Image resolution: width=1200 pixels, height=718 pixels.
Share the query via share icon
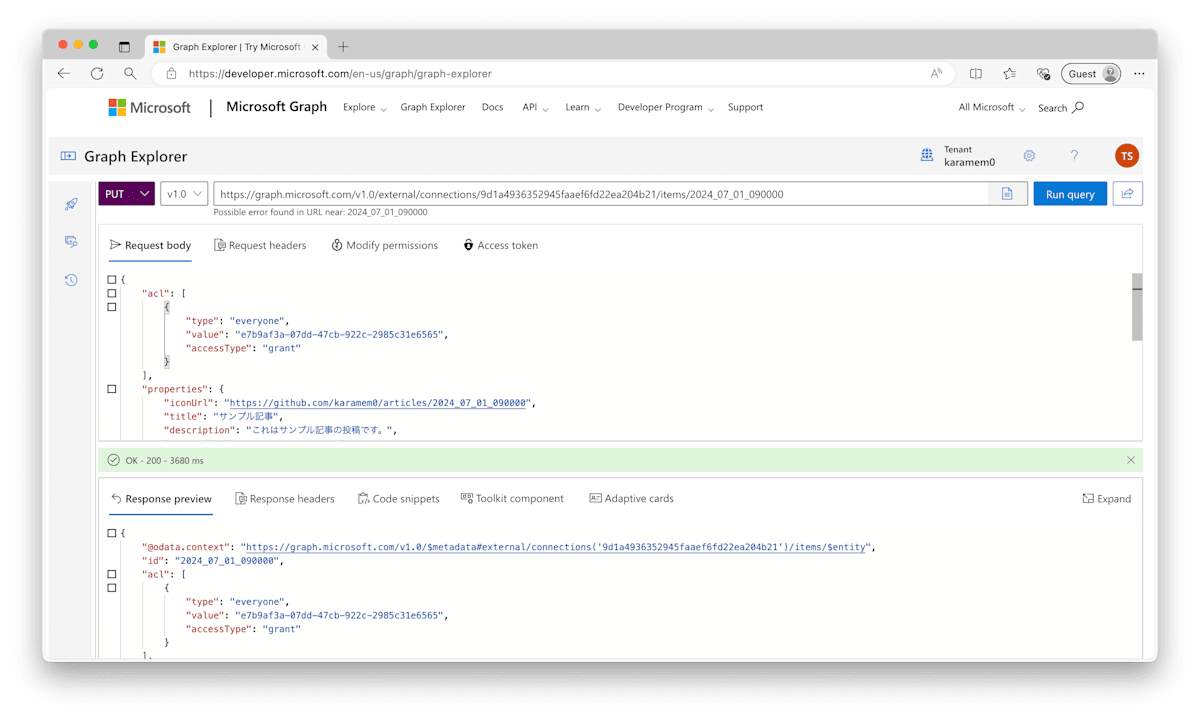(x=1127, y=194)
